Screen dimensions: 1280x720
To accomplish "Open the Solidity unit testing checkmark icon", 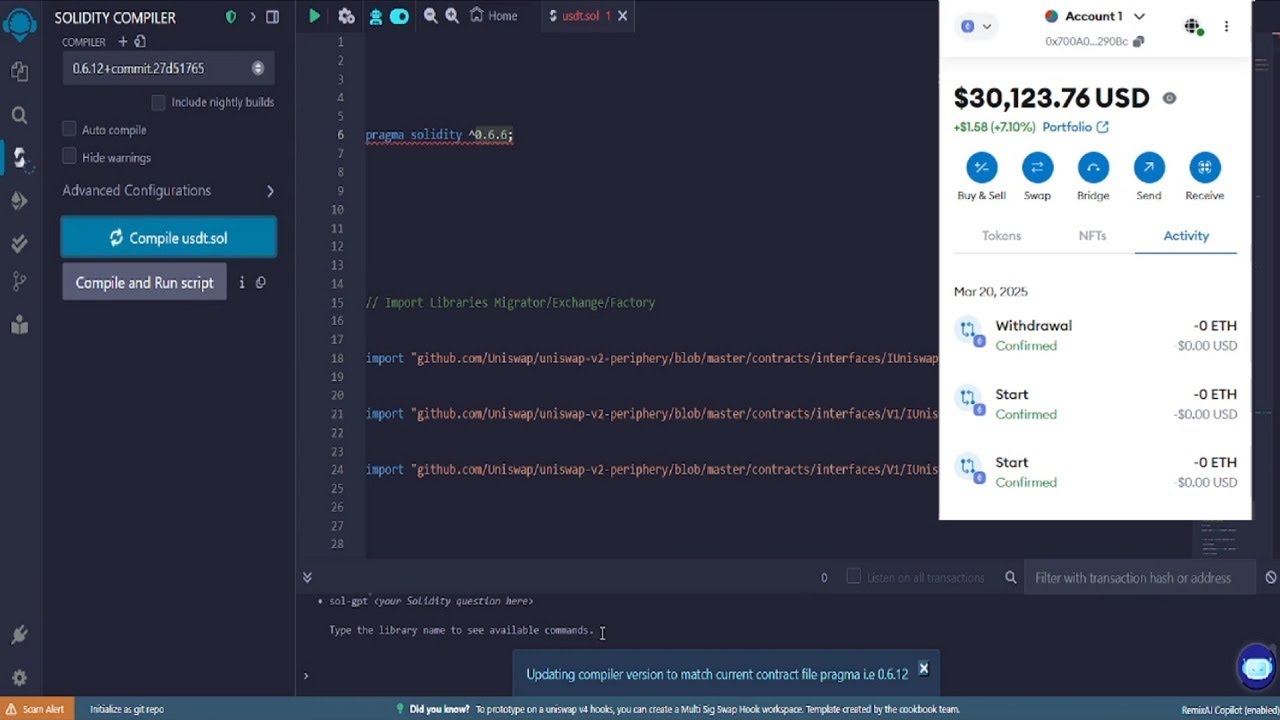I will click(19, 243).
